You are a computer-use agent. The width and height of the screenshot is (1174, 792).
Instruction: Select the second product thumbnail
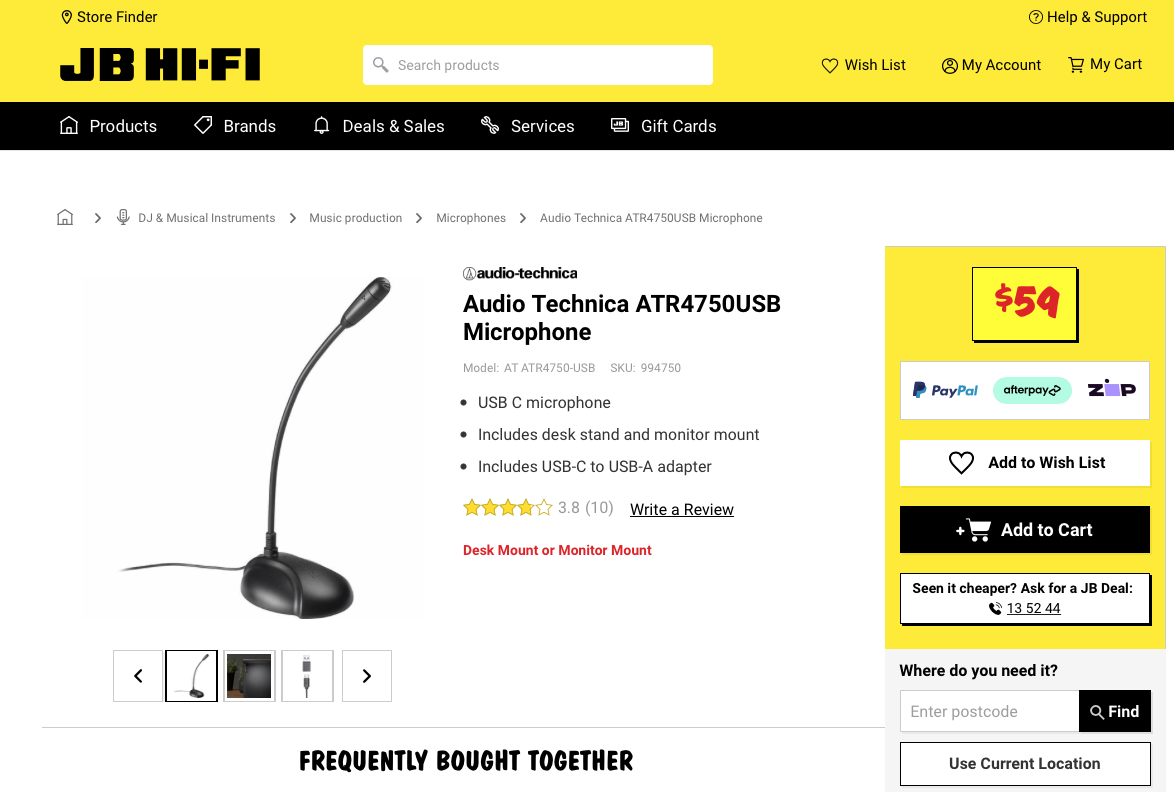point(249,676)
